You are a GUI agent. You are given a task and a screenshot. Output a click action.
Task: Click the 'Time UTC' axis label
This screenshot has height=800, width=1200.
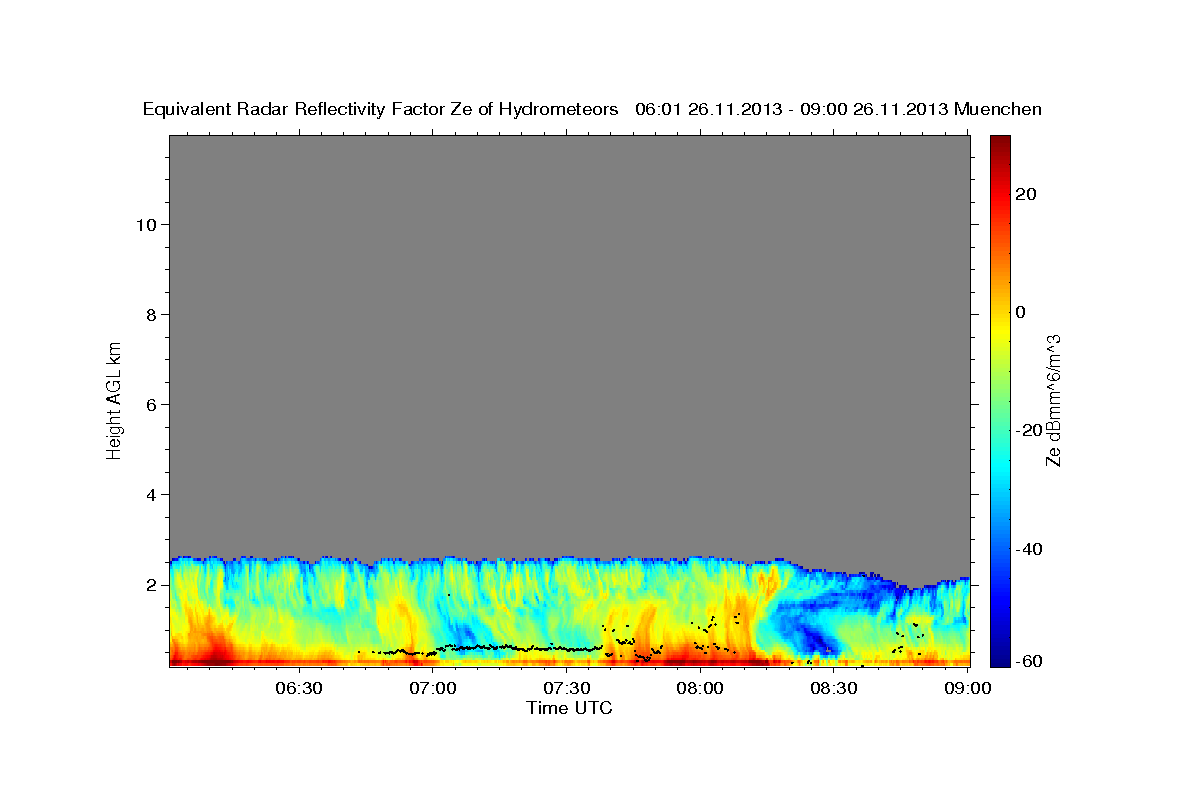coord(569,708)
